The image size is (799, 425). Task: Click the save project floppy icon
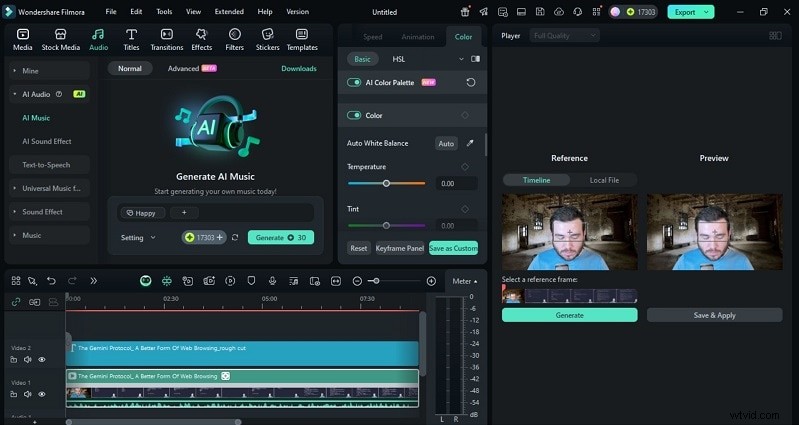coord(540,12)
